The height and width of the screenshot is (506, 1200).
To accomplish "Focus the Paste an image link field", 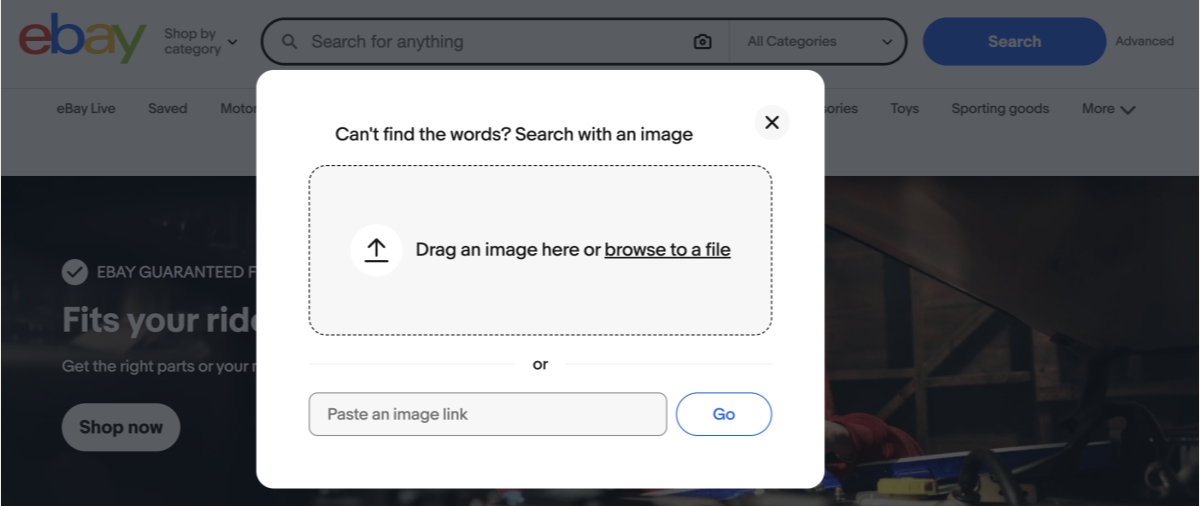I will 488,414.
